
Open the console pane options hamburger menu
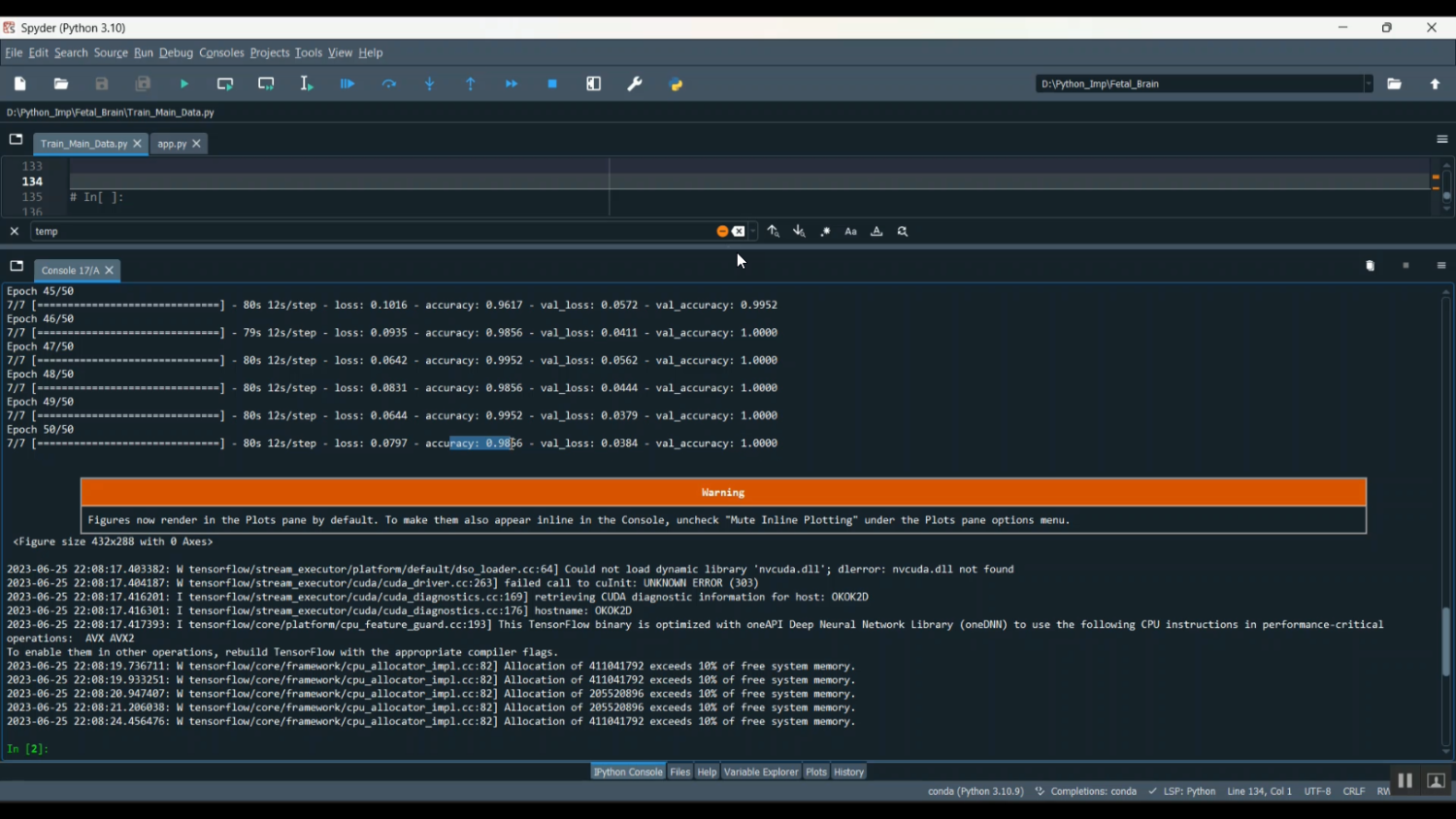pos(1441,266)
